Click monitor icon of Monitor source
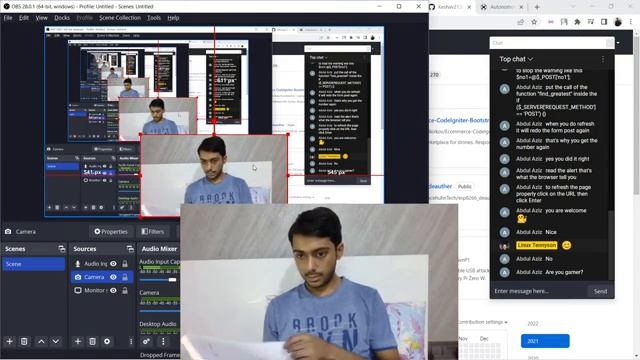The height and width of the screenshot is (360, 640). tap(78, 290)
